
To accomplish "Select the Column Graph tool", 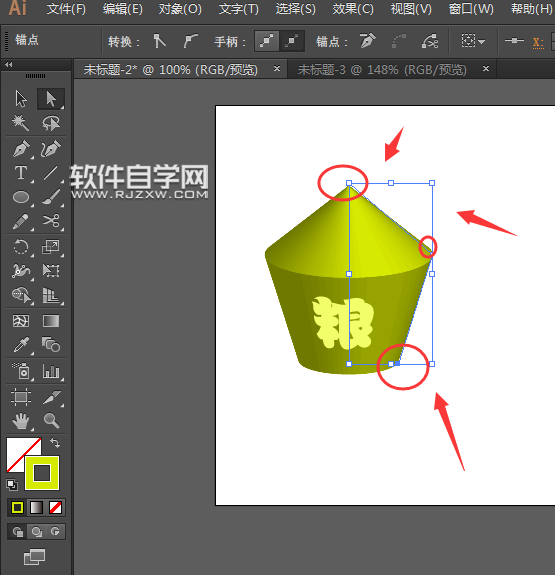I will 51,371.
